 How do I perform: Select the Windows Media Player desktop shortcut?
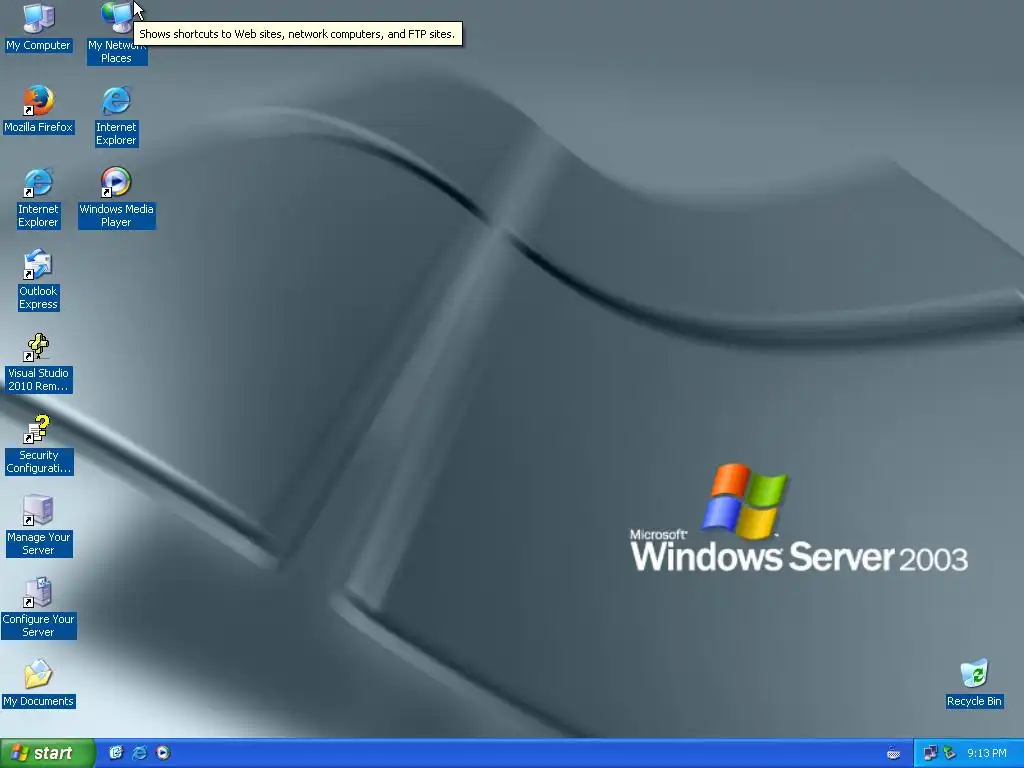(116, 198)
